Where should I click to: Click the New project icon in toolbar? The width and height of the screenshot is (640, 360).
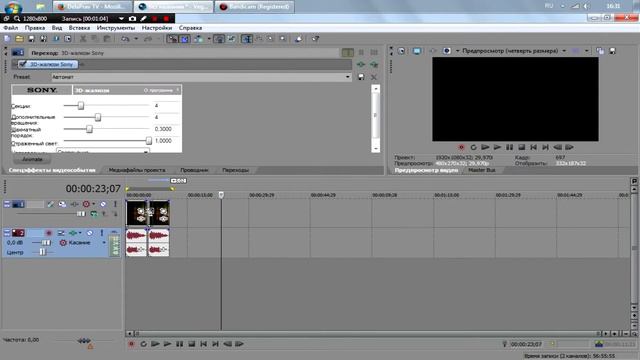tap(7, 39)
